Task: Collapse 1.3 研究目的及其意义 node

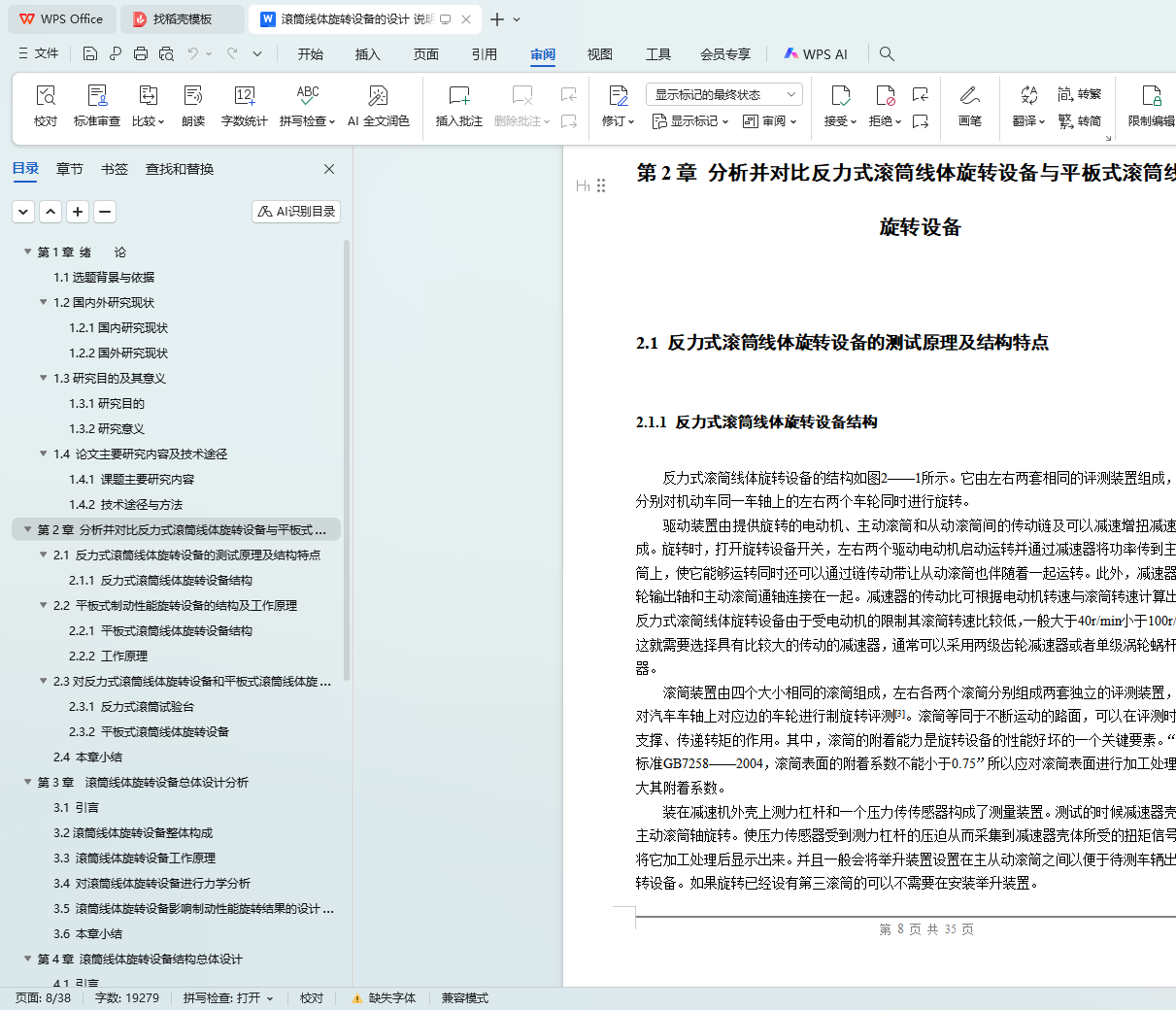Action: pyautogui.click(x=43, y=378)
